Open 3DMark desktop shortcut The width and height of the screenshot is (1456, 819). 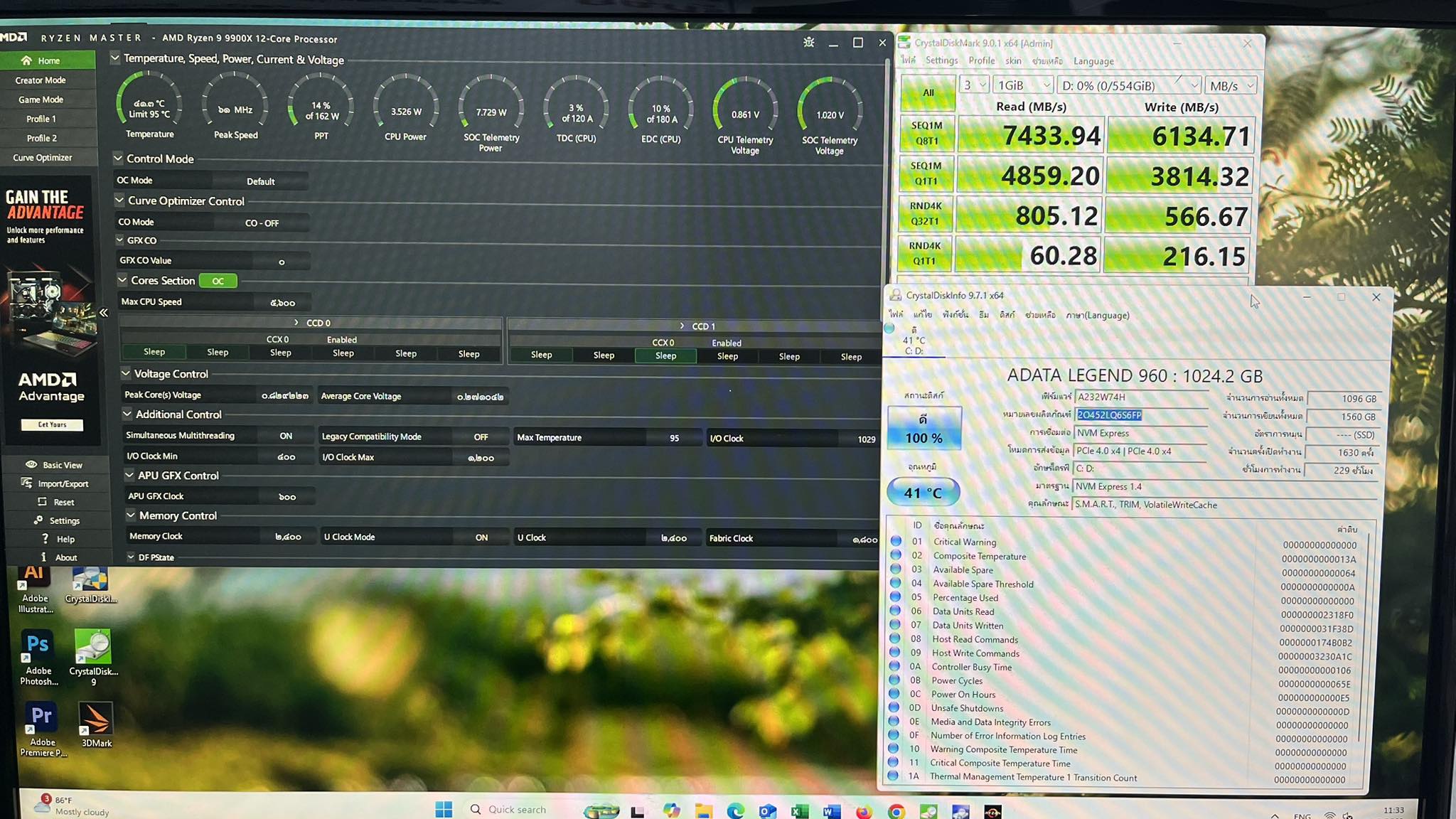coord(96,725)
